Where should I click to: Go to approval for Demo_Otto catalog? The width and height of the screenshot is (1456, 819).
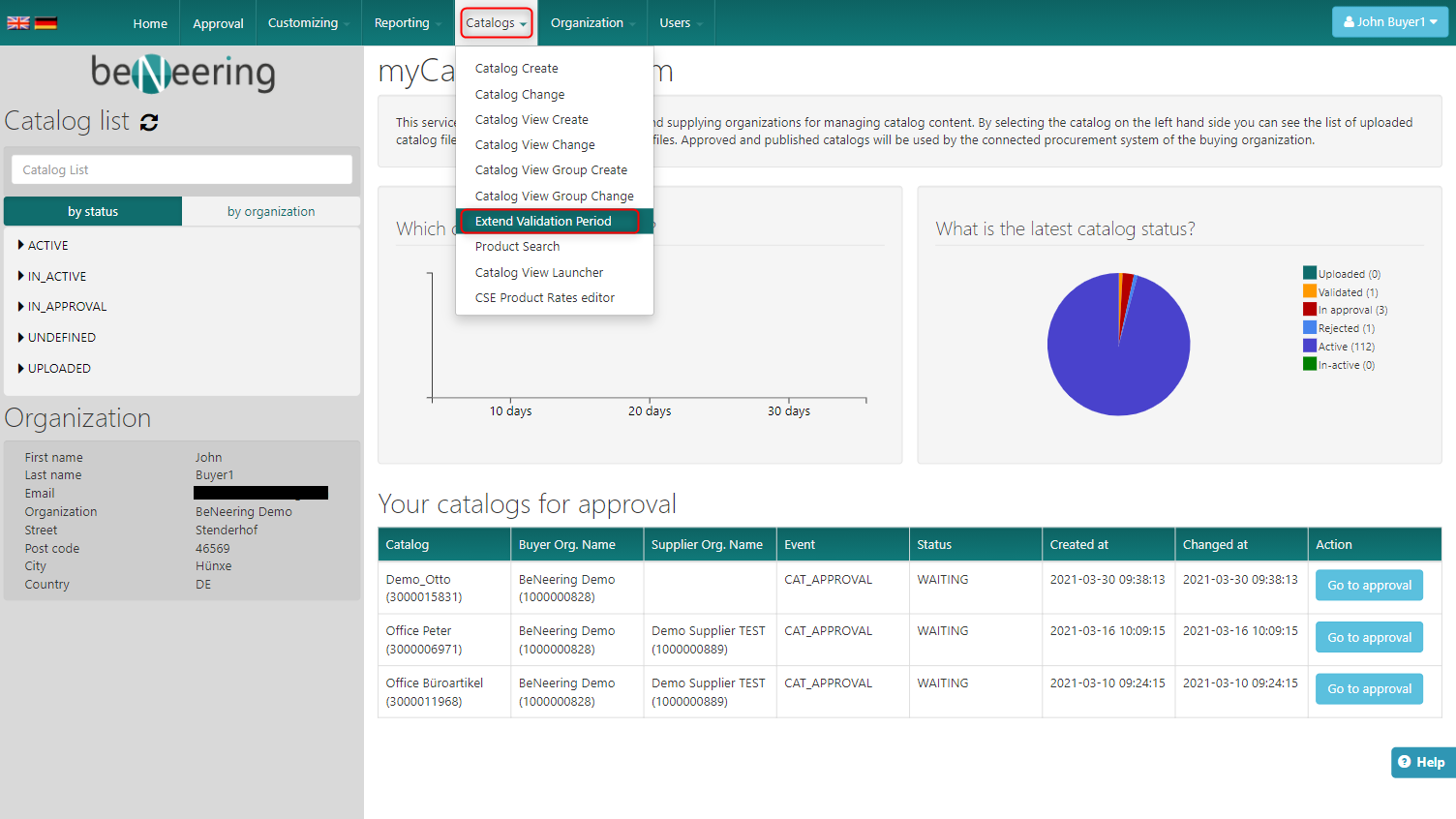(1368, 586)
